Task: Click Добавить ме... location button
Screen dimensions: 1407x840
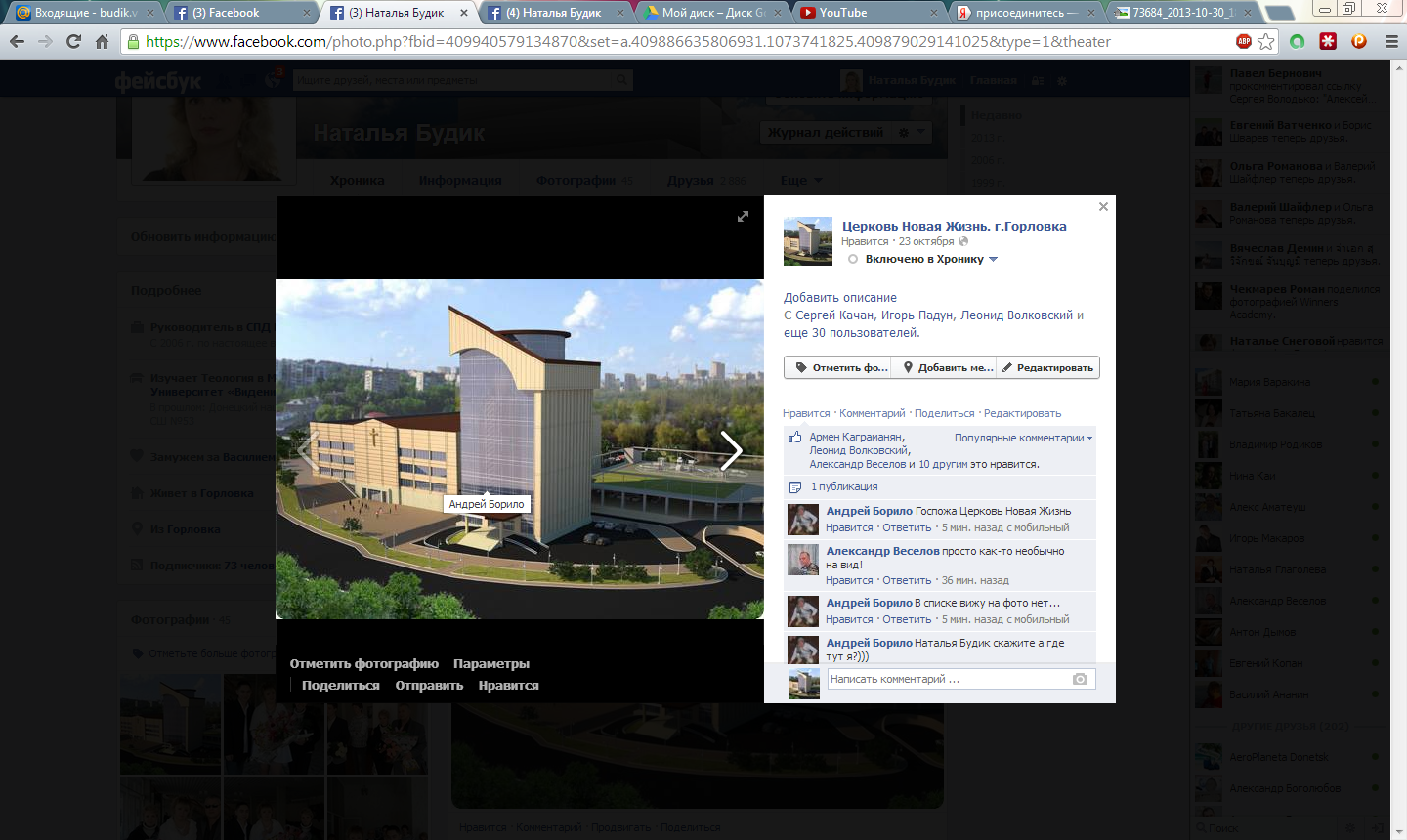Action: pos(945,367)
